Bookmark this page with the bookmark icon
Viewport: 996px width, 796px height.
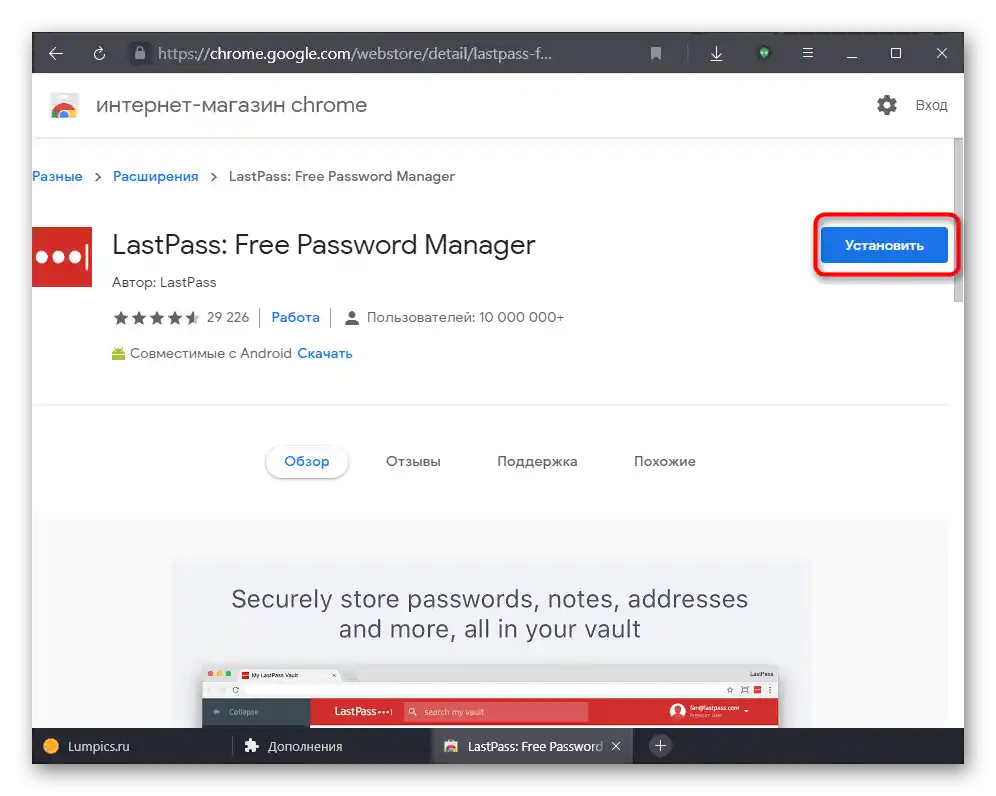pyautogui.click(x=656, y=53)
